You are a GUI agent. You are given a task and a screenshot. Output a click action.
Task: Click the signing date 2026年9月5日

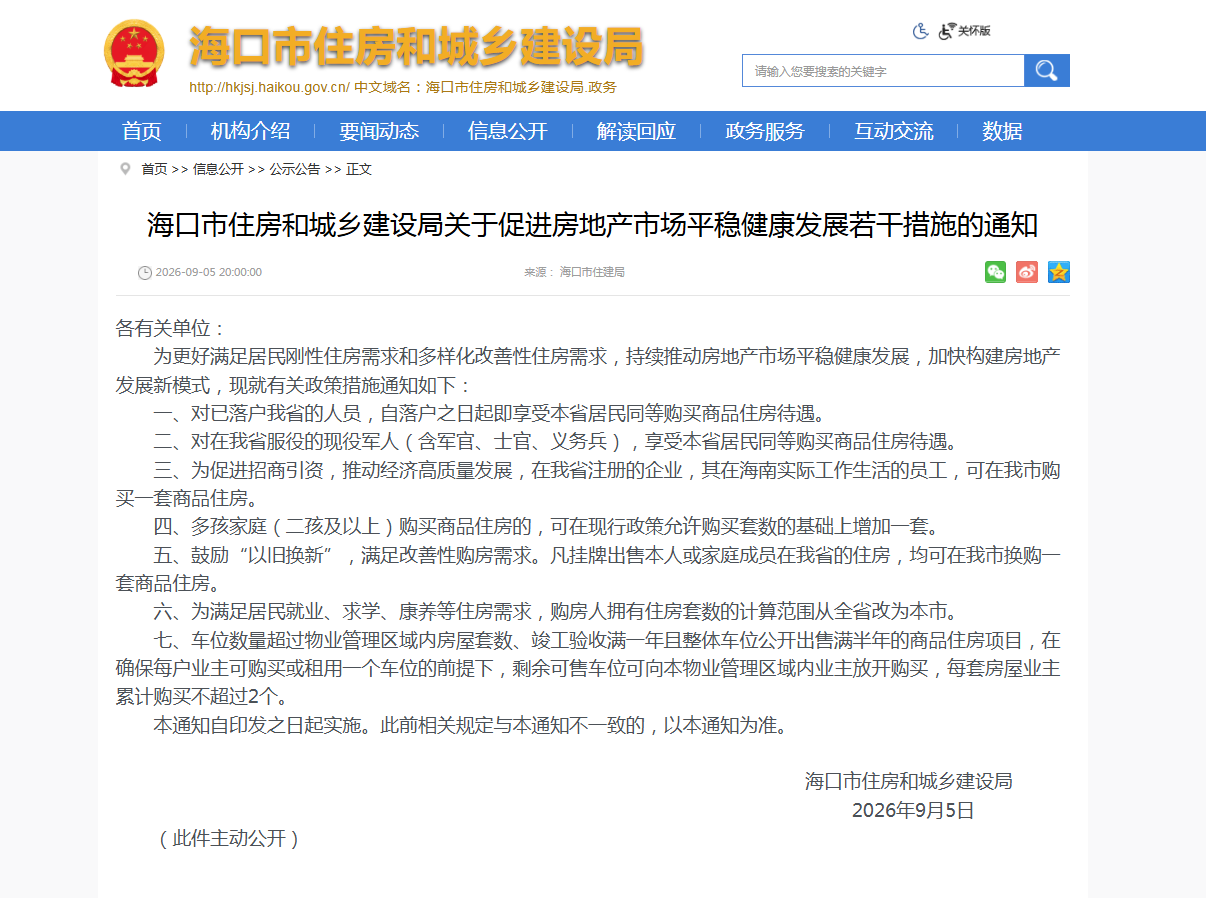point(913,810)
